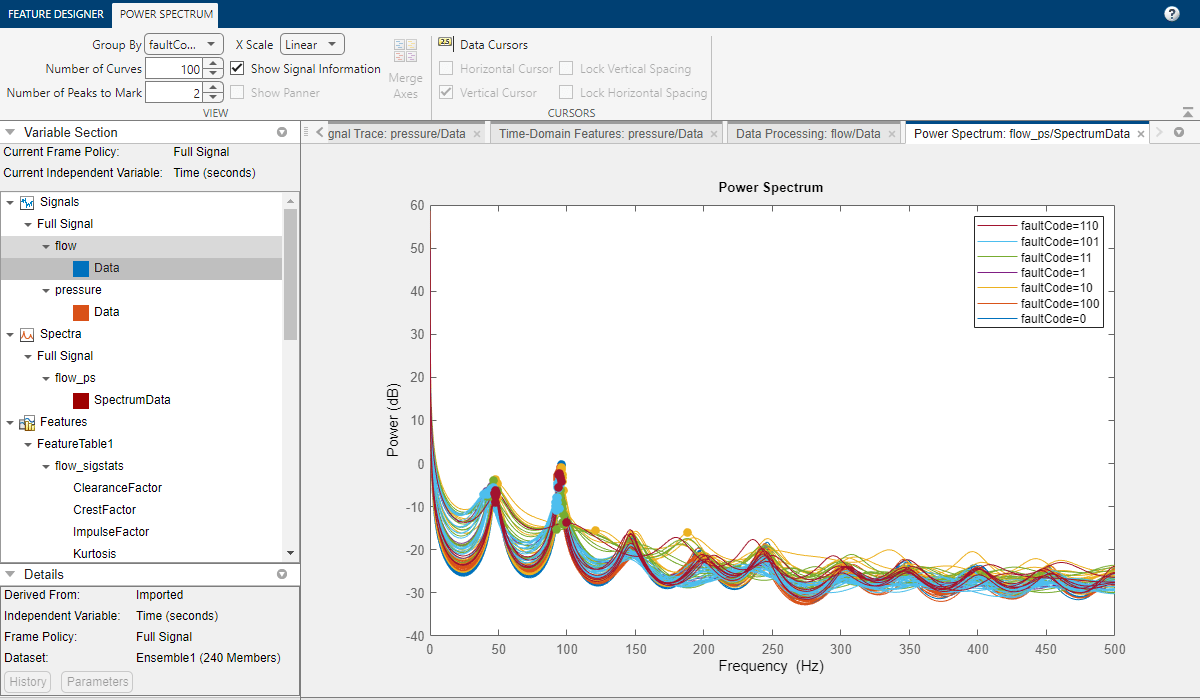The width and height of the screenshot is (1200, 700).
Task: Click the Signals waveform icon in tree
Action: pyautogui.click(x=27, y=202)
